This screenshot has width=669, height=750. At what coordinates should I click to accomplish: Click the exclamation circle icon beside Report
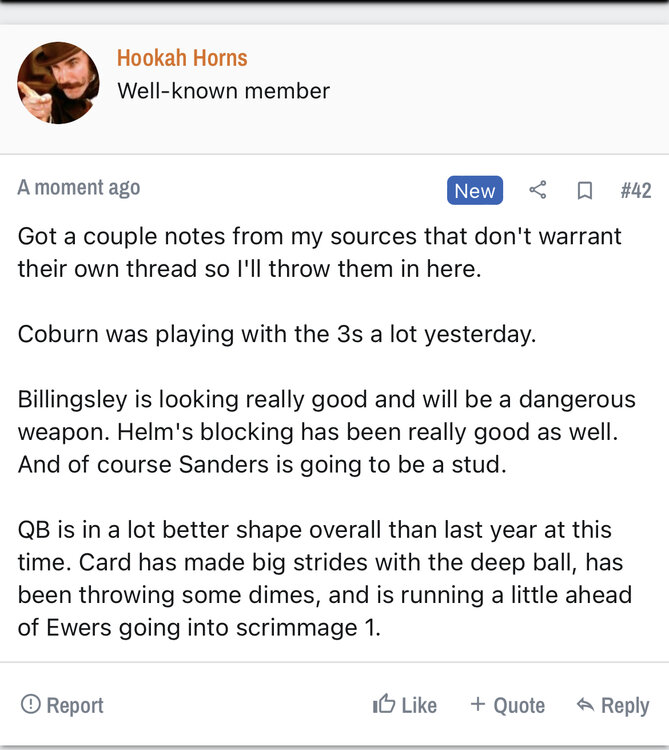coord(30,704)
